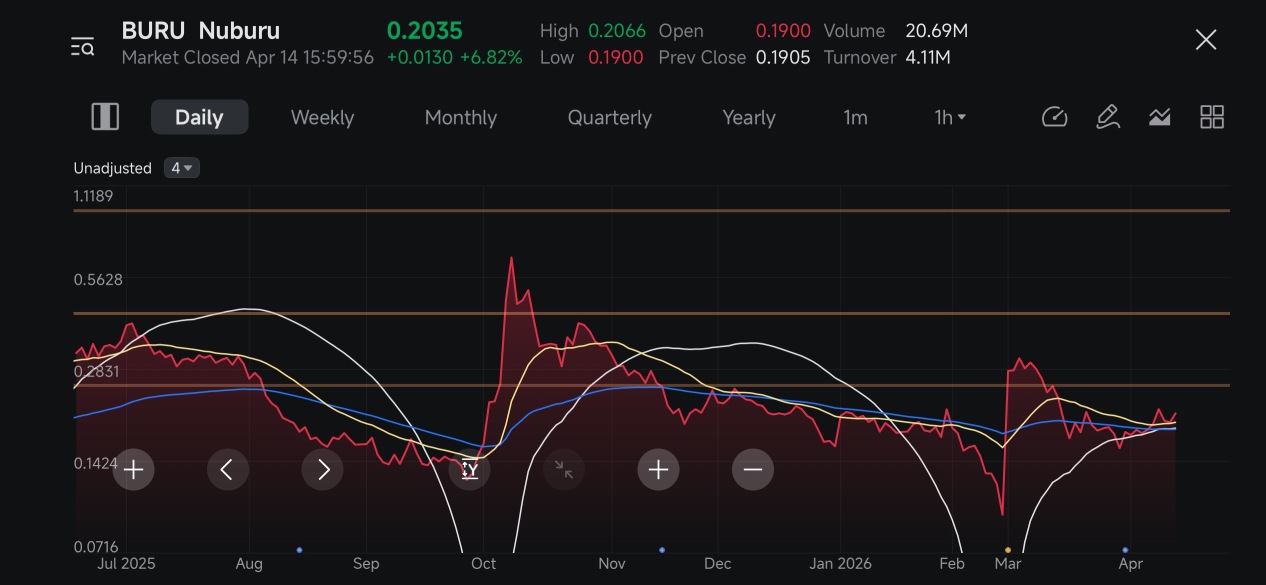Click the +6.82% change value
Image resolution: width=1266 pixels, height=585 pixels.
pos(491,57)
